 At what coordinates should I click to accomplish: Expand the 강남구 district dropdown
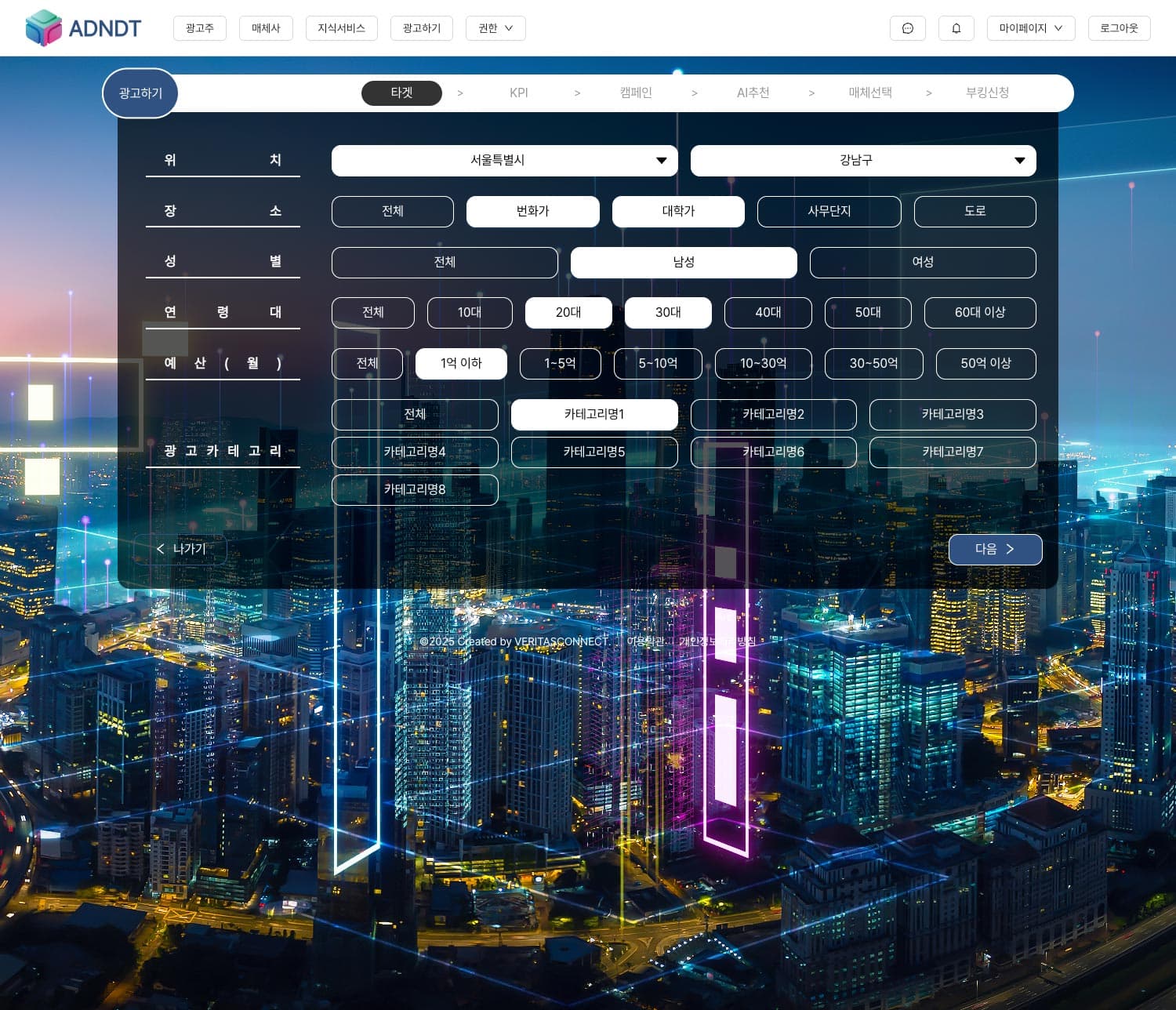click(862, 161)
